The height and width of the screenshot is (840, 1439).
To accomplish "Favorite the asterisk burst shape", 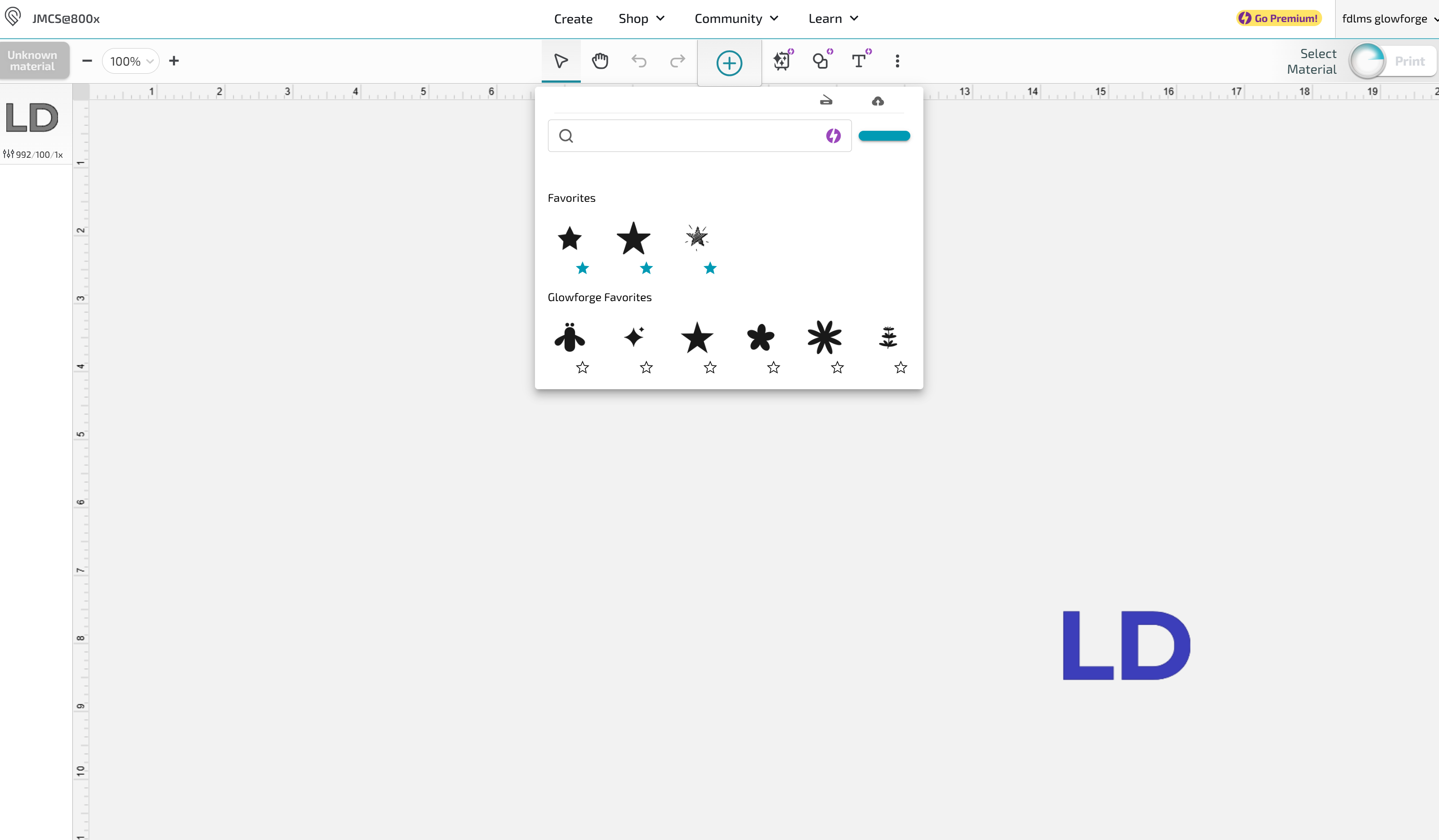I will click(837, 367).
